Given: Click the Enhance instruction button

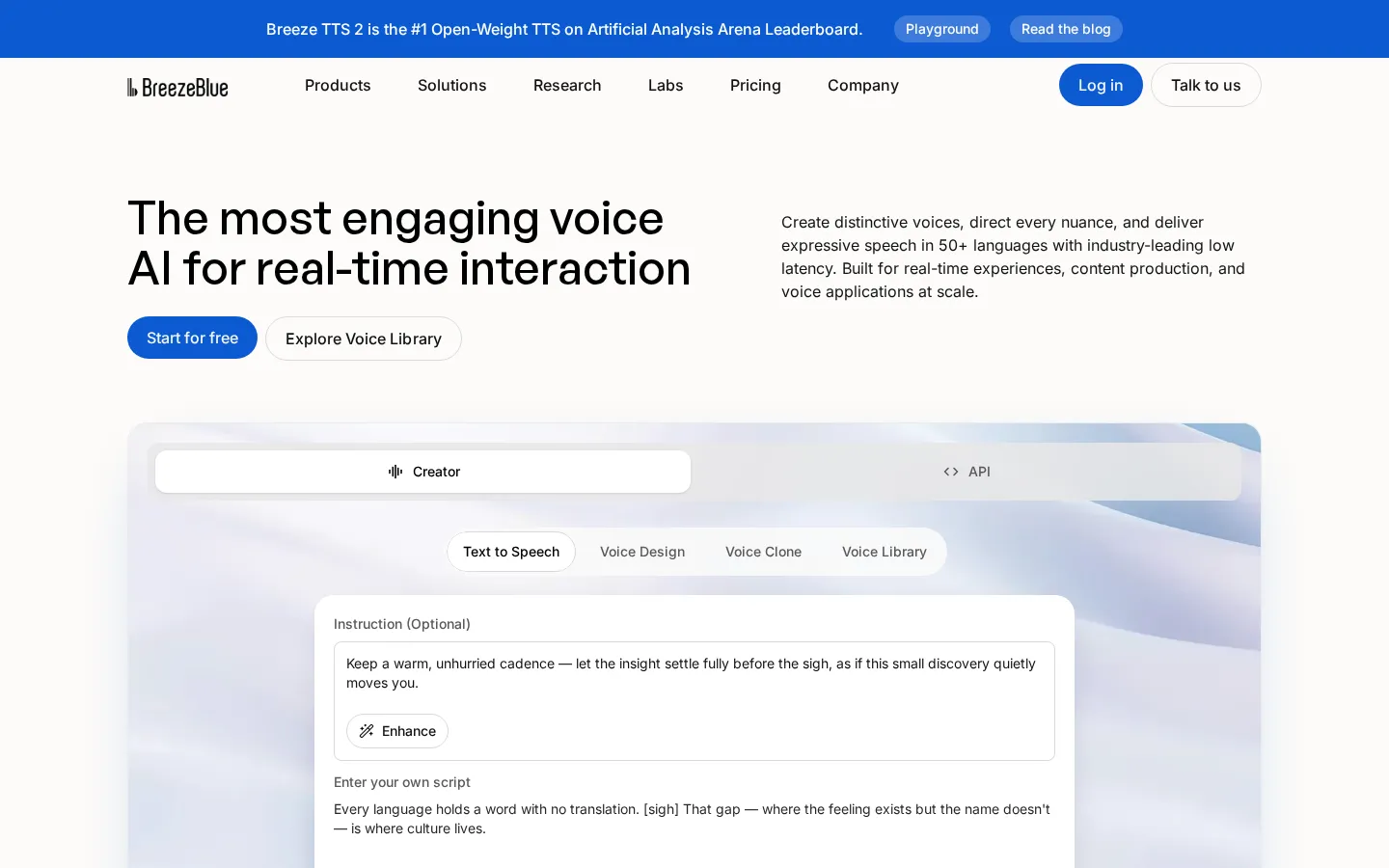Looking at the screenshot, I should click(x=397, y=731).
